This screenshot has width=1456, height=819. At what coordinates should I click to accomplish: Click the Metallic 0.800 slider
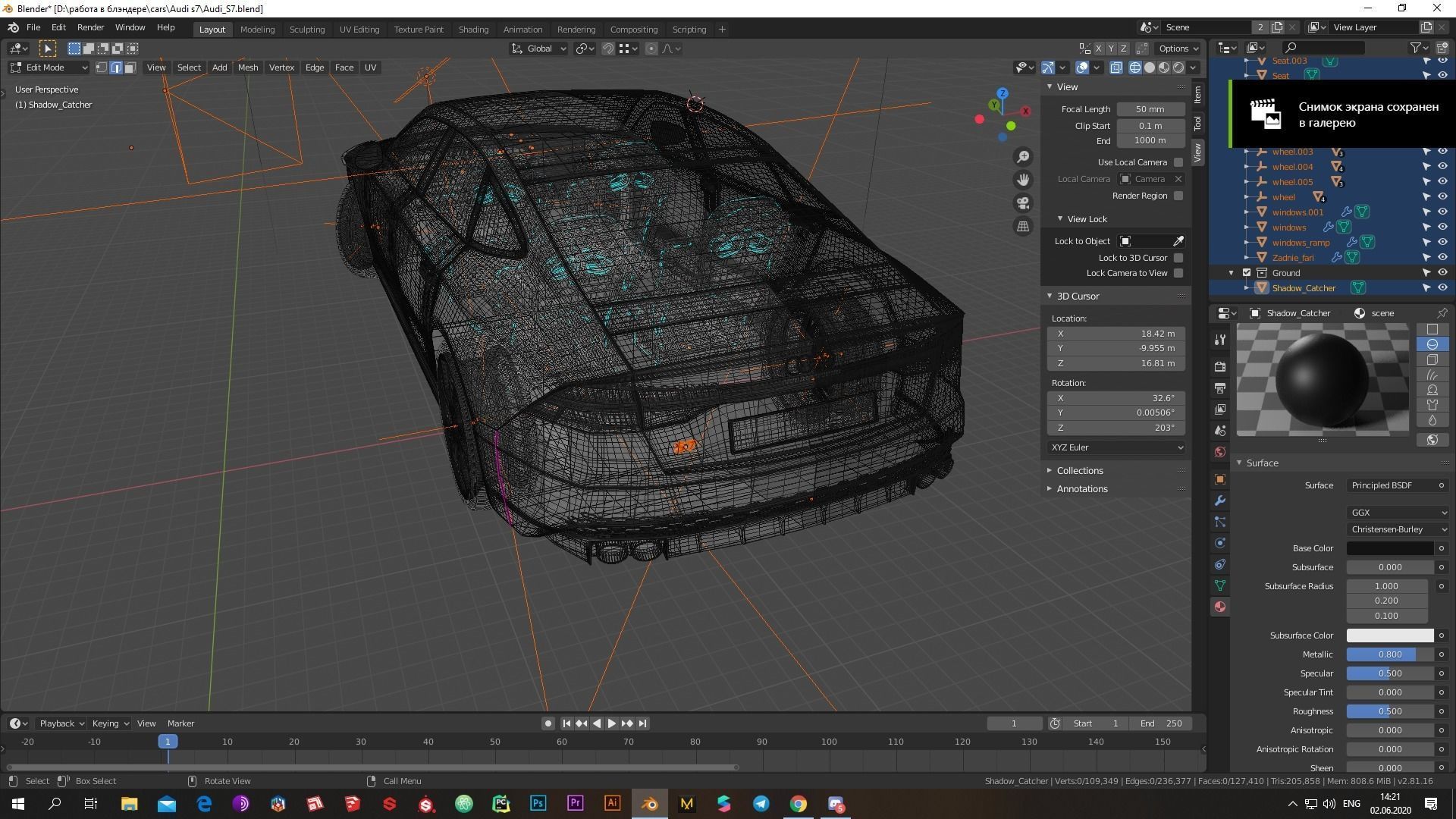pos(1390,654)
